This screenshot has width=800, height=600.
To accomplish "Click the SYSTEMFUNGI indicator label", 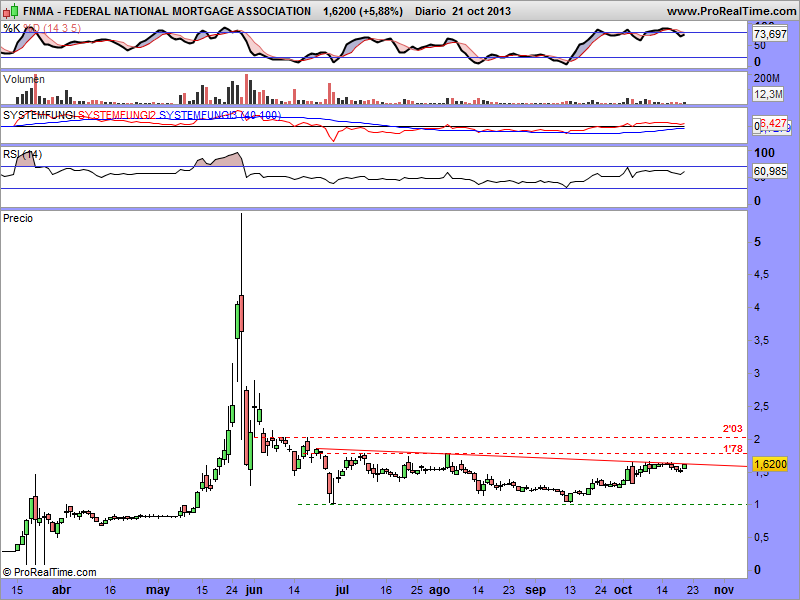I will pyautogui.click(x=39, y=115).
